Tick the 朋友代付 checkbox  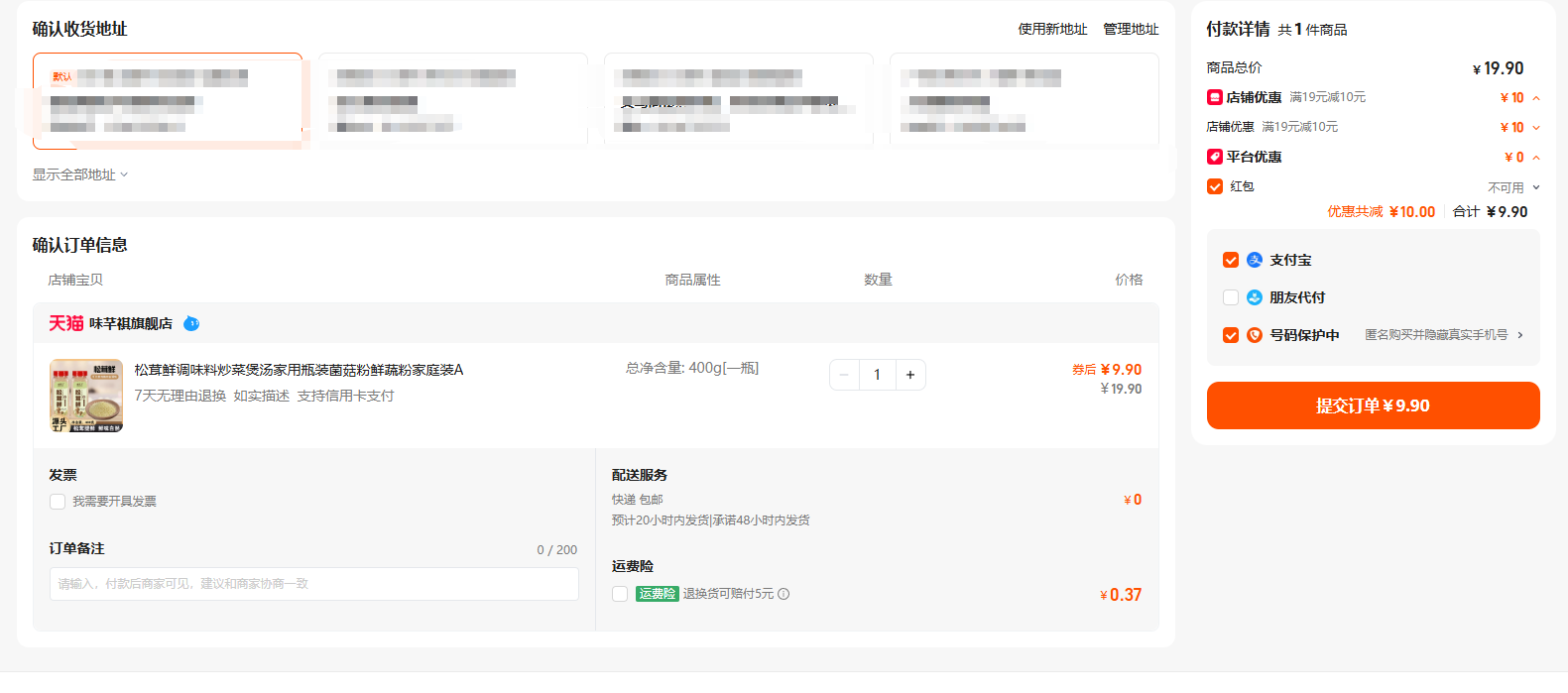pos(1231,297)
